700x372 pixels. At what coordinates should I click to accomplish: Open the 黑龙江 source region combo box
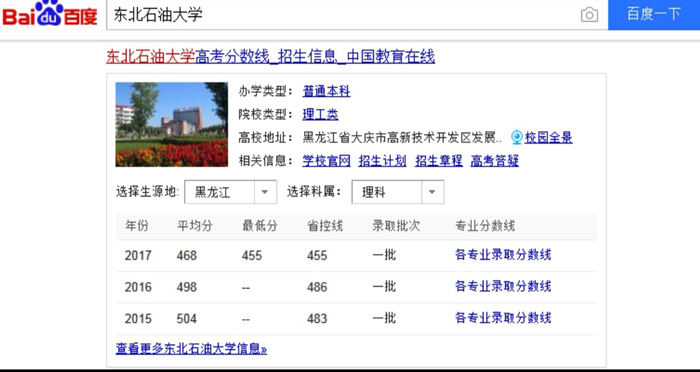[230, 192]
